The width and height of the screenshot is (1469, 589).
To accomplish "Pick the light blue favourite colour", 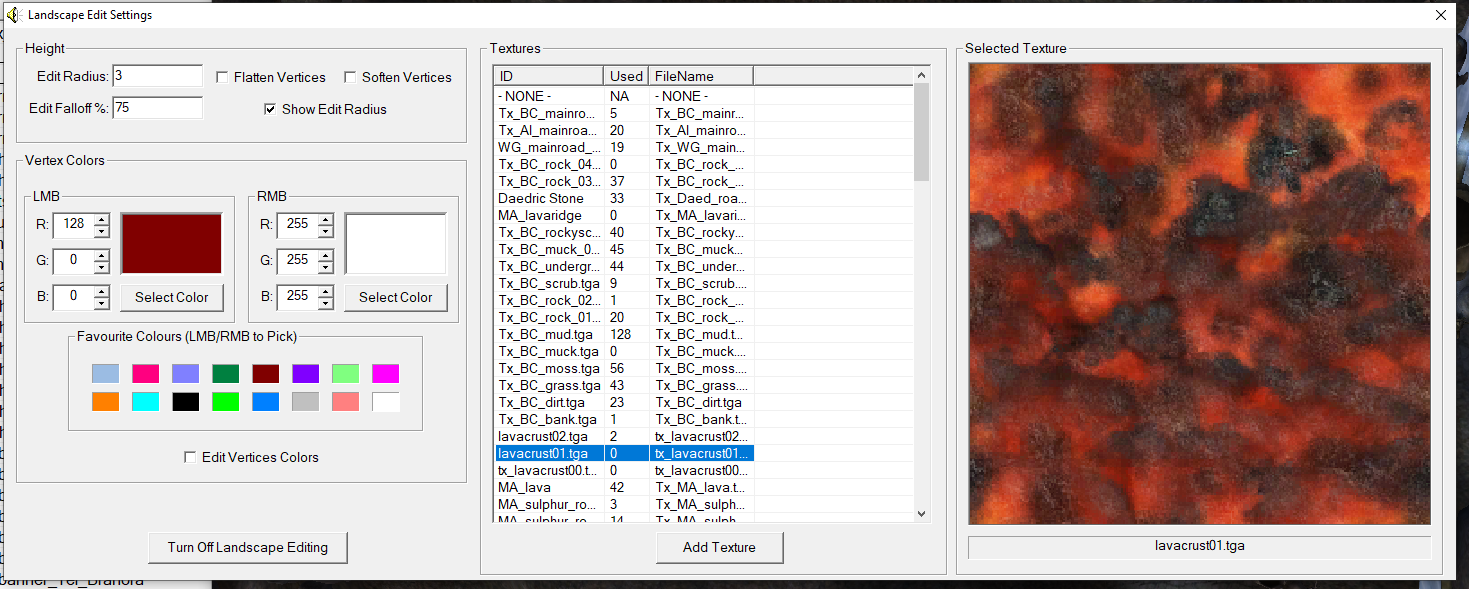I will (x=105, y=374).
